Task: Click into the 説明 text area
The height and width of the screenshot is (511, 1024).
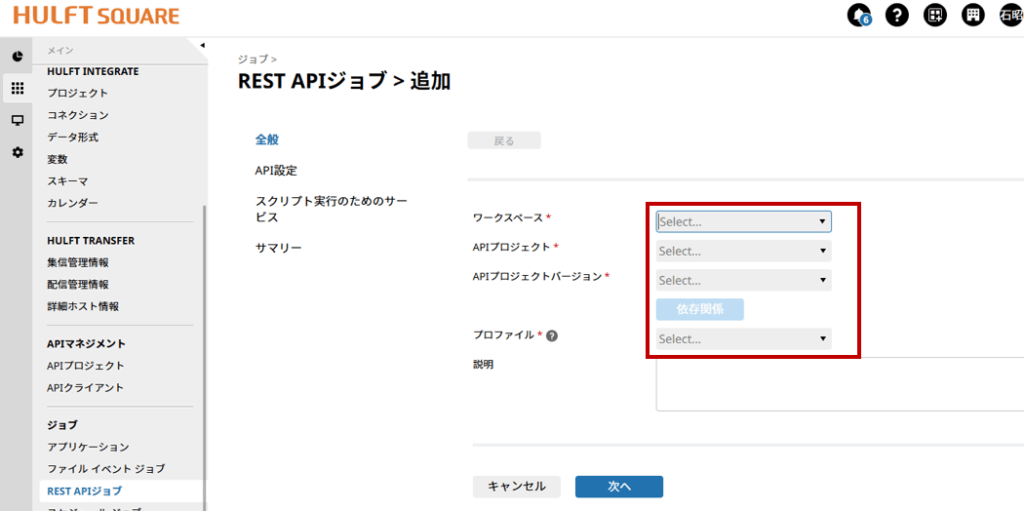Action: point(840,384)
